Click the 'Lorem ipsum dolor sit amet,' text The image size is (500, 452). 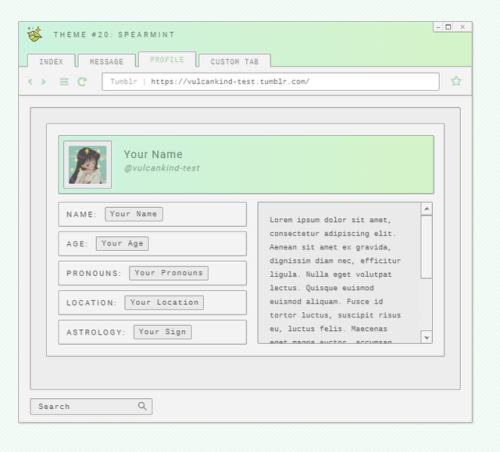pyautogui.click(x=330, y=220)
